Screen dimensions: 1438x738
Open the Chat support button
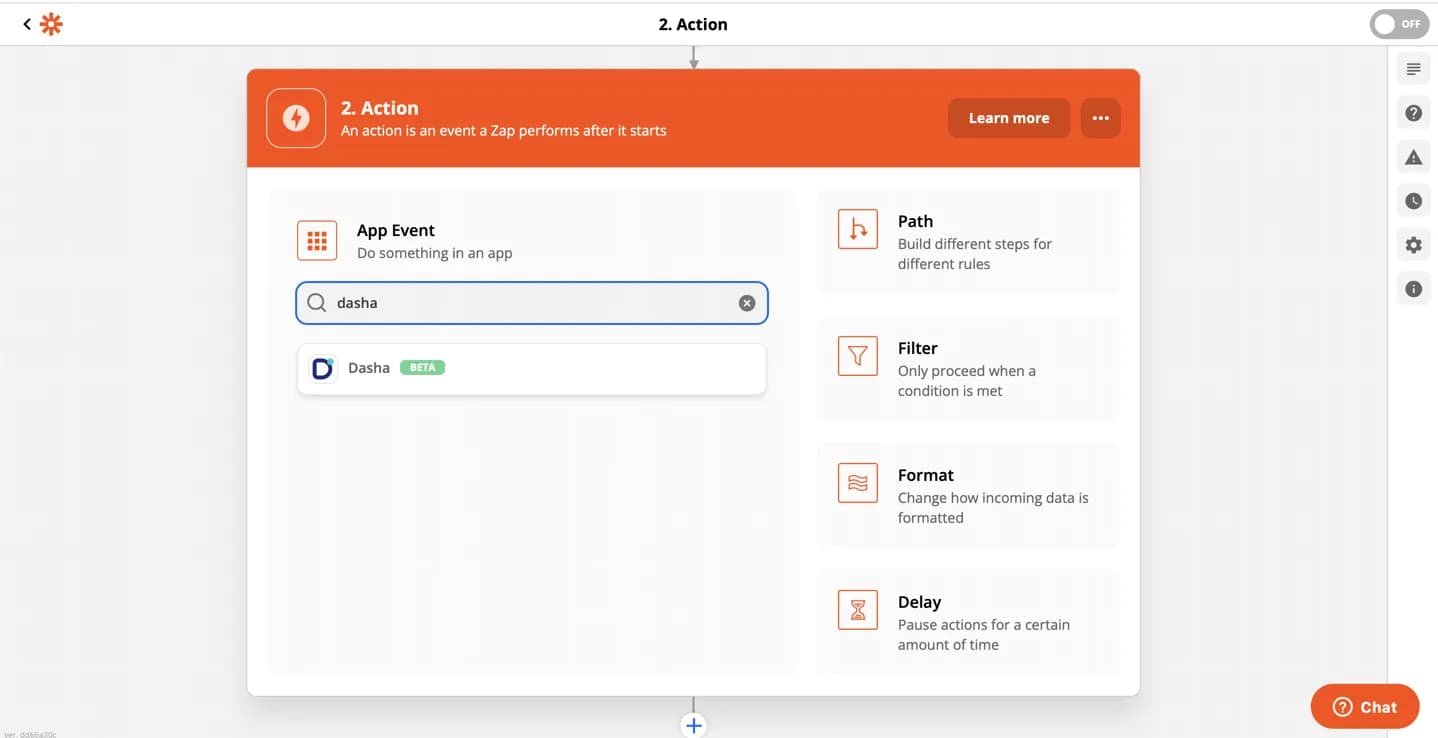(x=1365, y=707)
